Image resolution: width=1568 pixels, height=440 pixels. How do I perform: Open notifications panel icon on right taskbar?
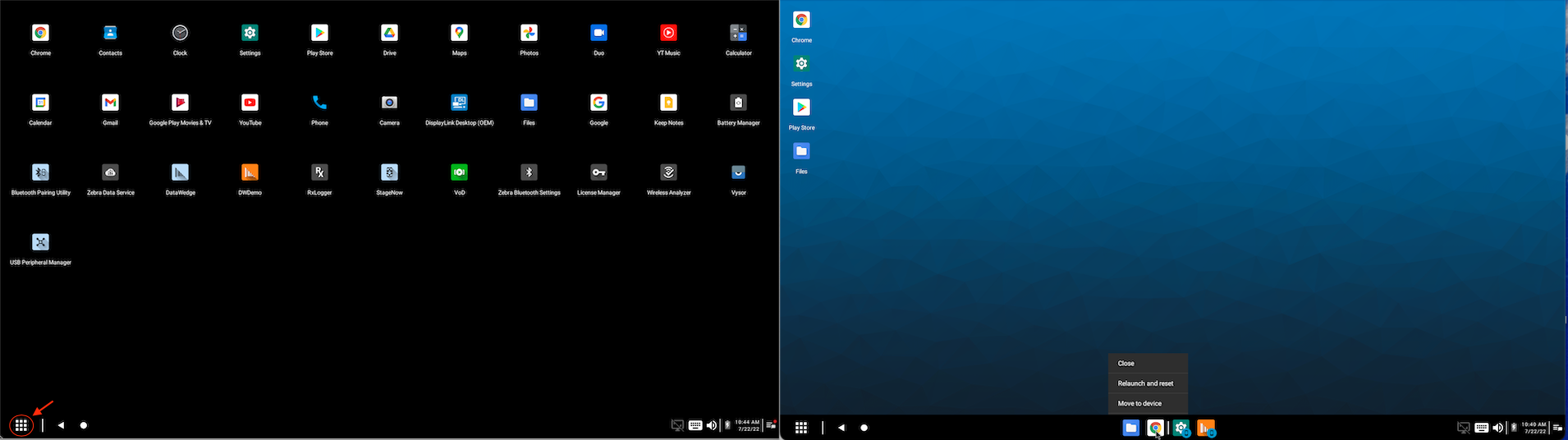click(1557, 428)
